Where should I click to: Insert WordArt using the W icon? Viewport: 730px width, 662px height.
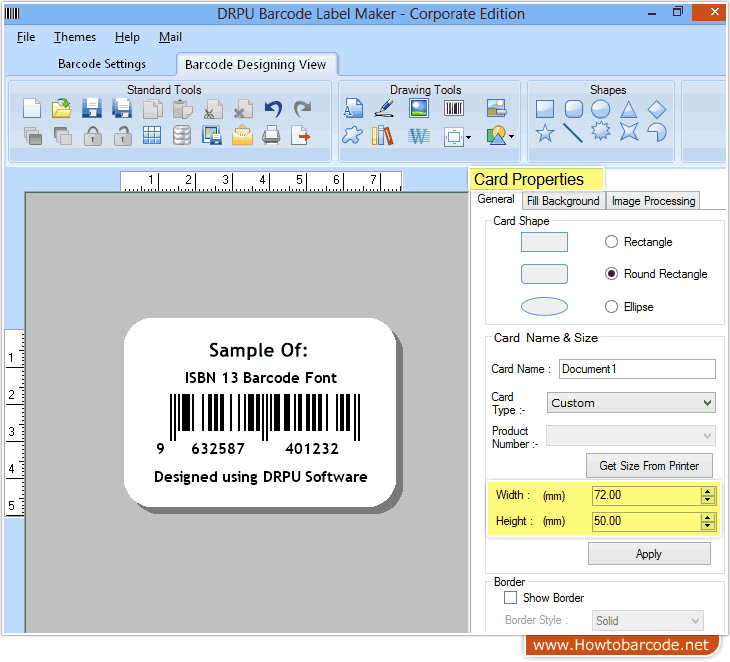(x=419, y=136)
